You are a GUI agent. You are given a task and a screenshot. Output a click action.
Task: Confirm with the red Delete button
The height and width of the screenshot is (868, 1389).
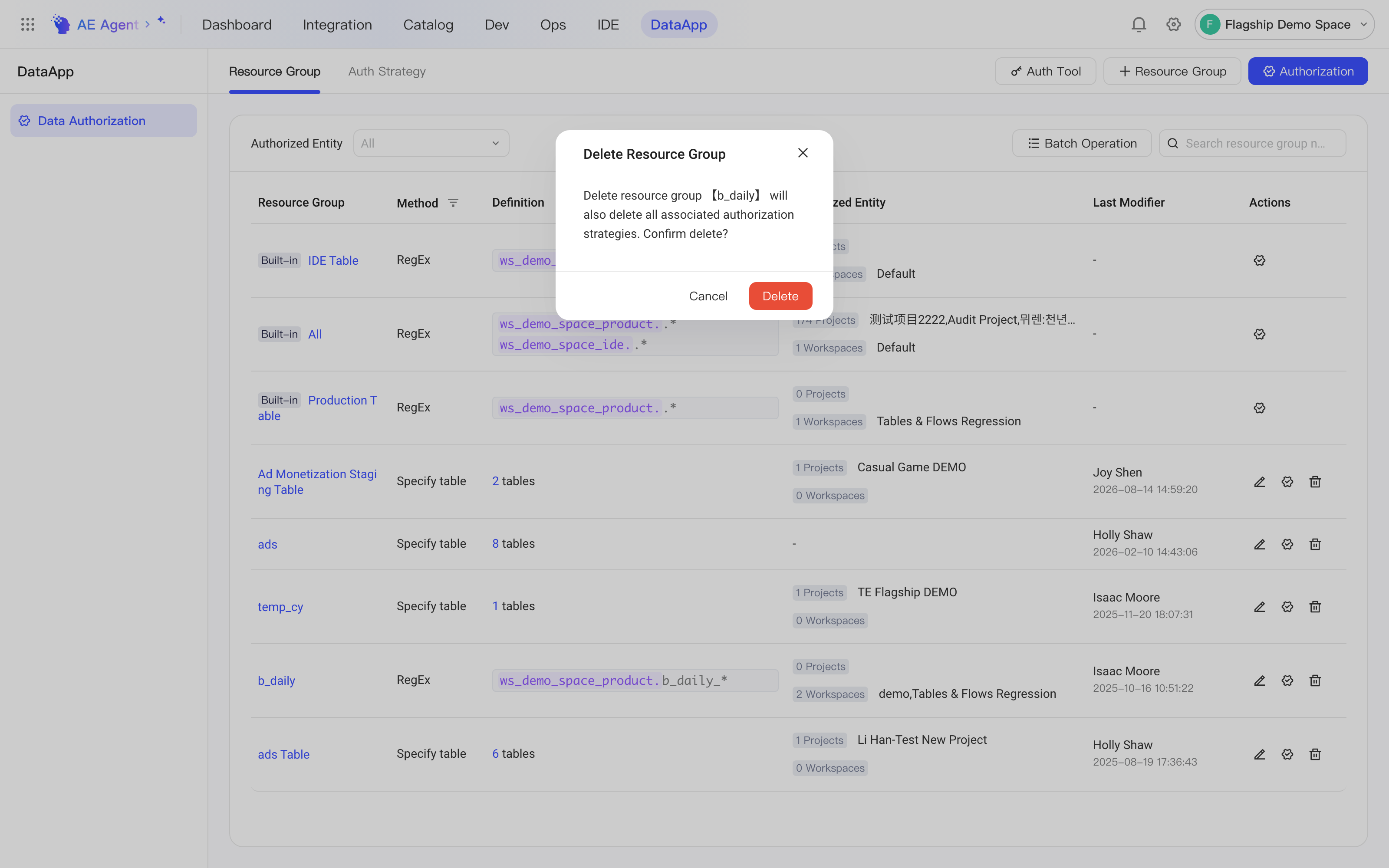click(780, 296)
